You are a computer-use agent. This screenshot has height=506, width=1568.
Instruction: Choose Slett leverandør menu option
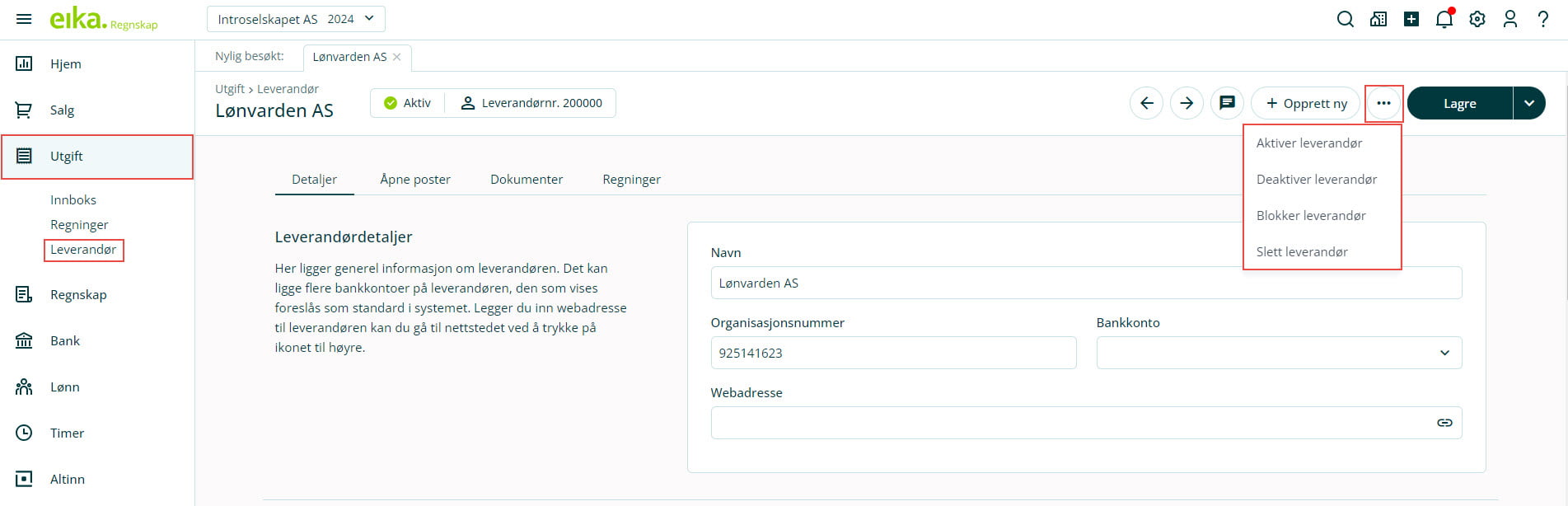tap(1302, 252)
